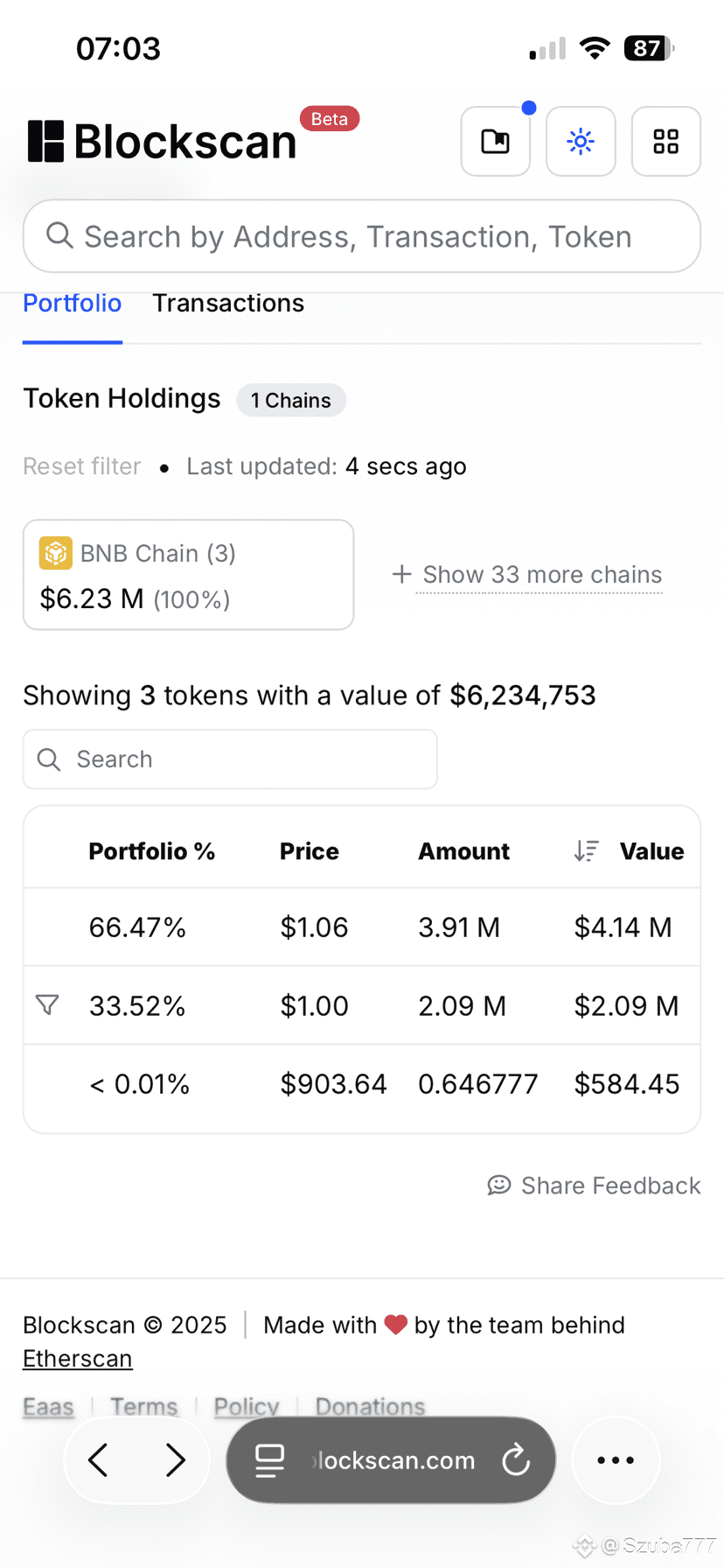The height and width of the screenshot is (1568, 724).
Task: Tap the 07:03 clock in status bar
Action: pyautogui.click(x=118, y=48)
